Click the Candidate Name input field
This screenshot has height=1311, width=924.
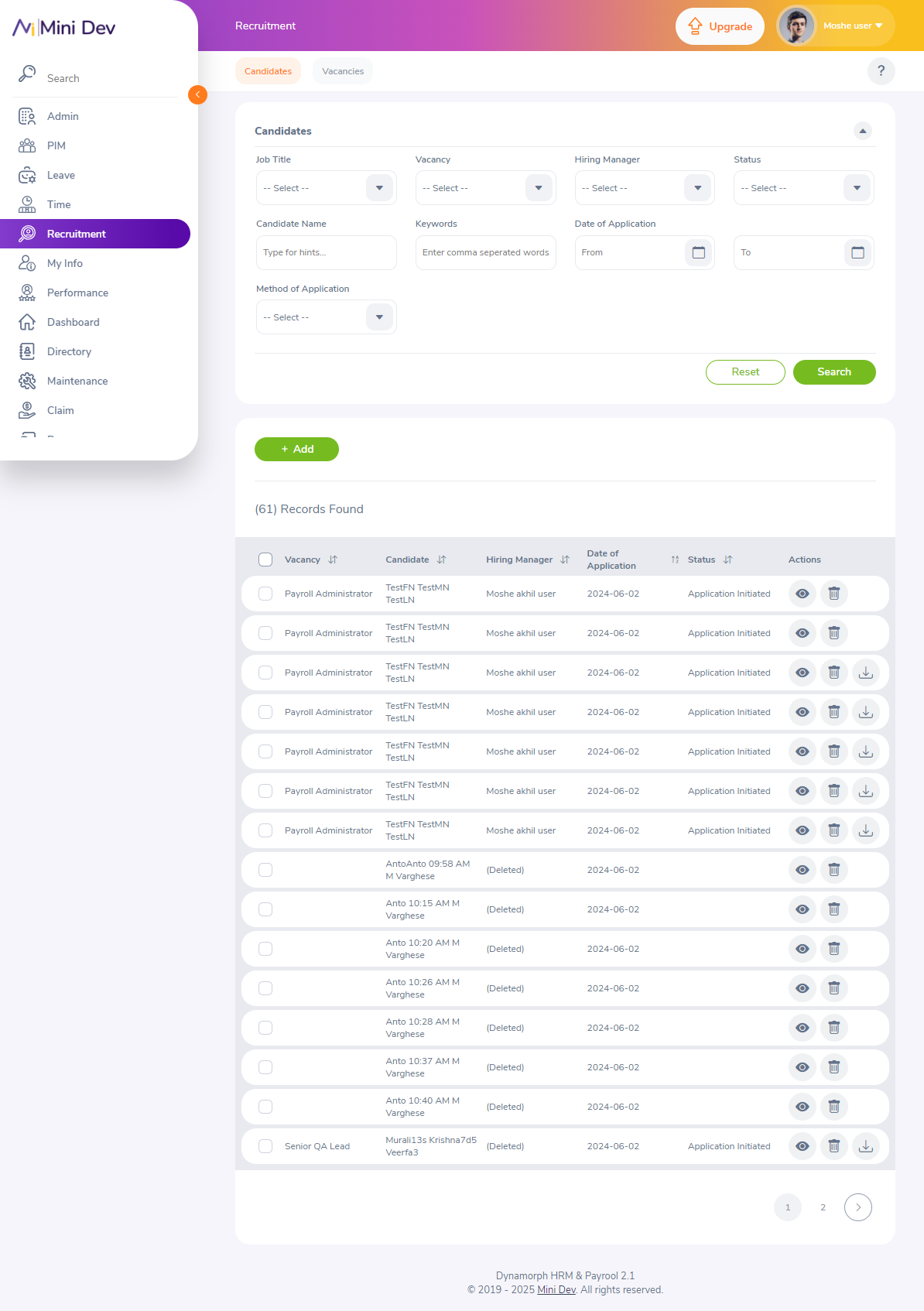[x=326, y=252]
